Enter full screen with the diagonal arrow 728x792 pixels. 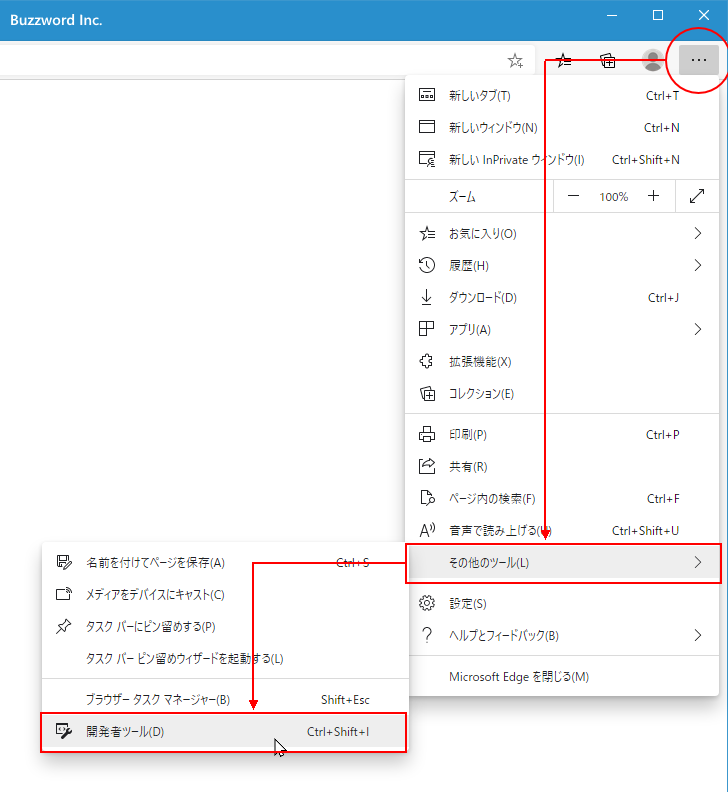[697, 196]
